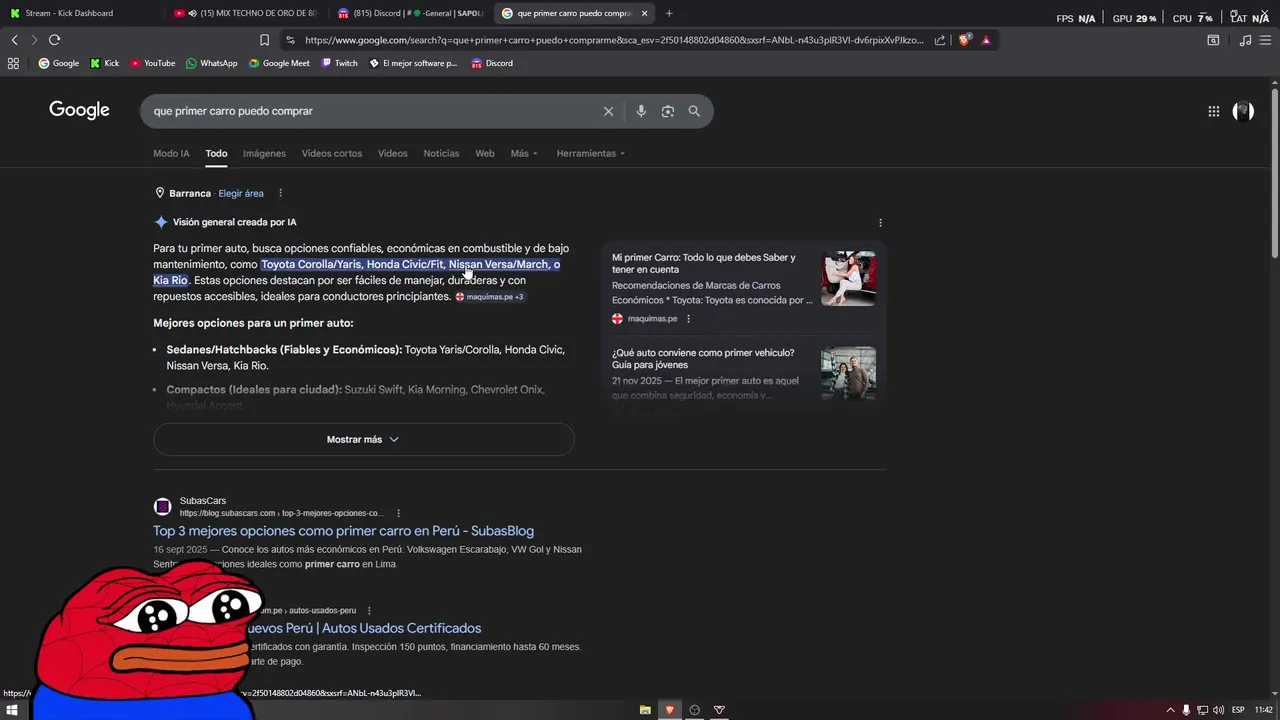Open the Google Meet bookmark
1280x720 pixels.
[279, 63]
